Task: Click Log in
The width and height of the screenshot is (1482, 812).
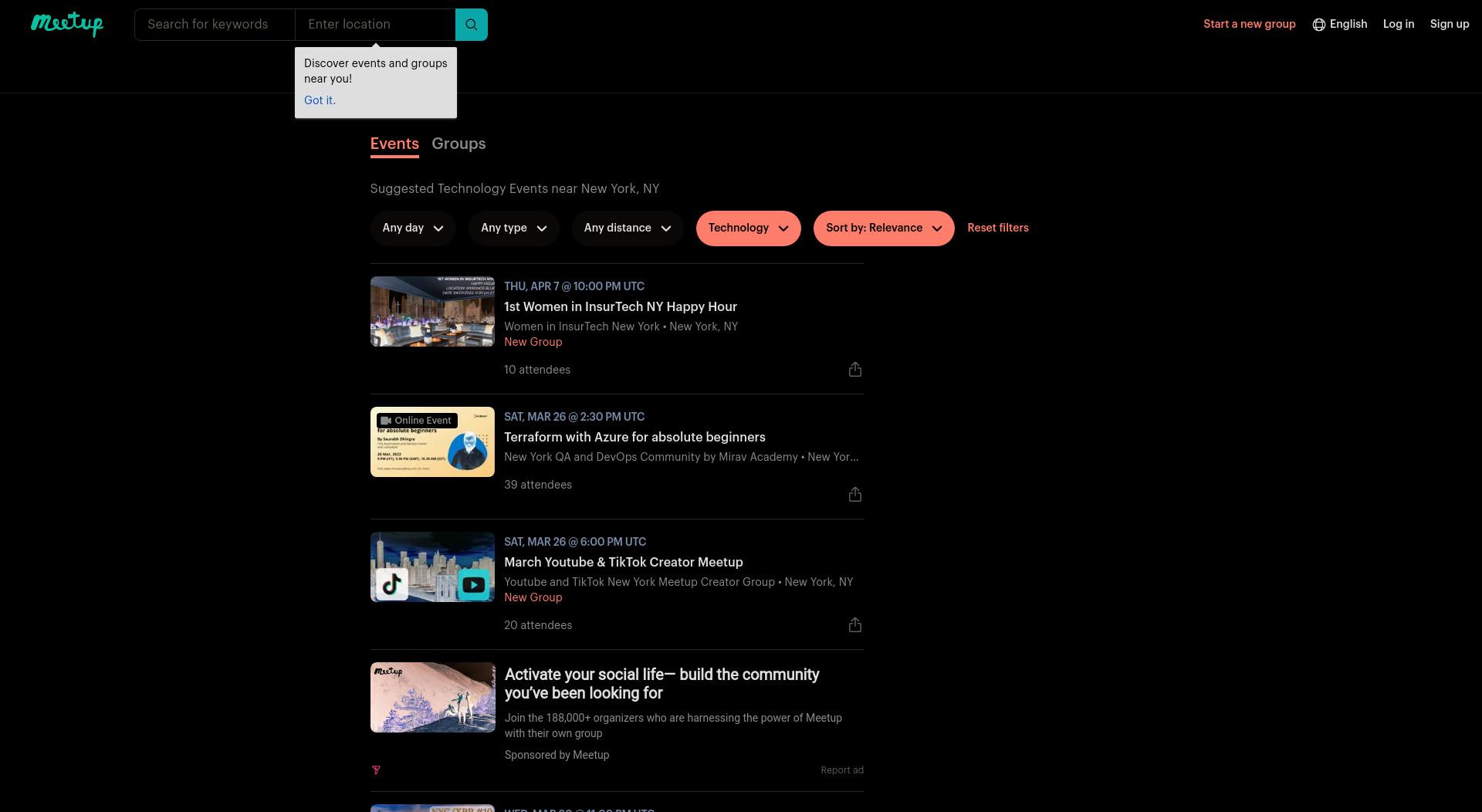Action: 1399,25
